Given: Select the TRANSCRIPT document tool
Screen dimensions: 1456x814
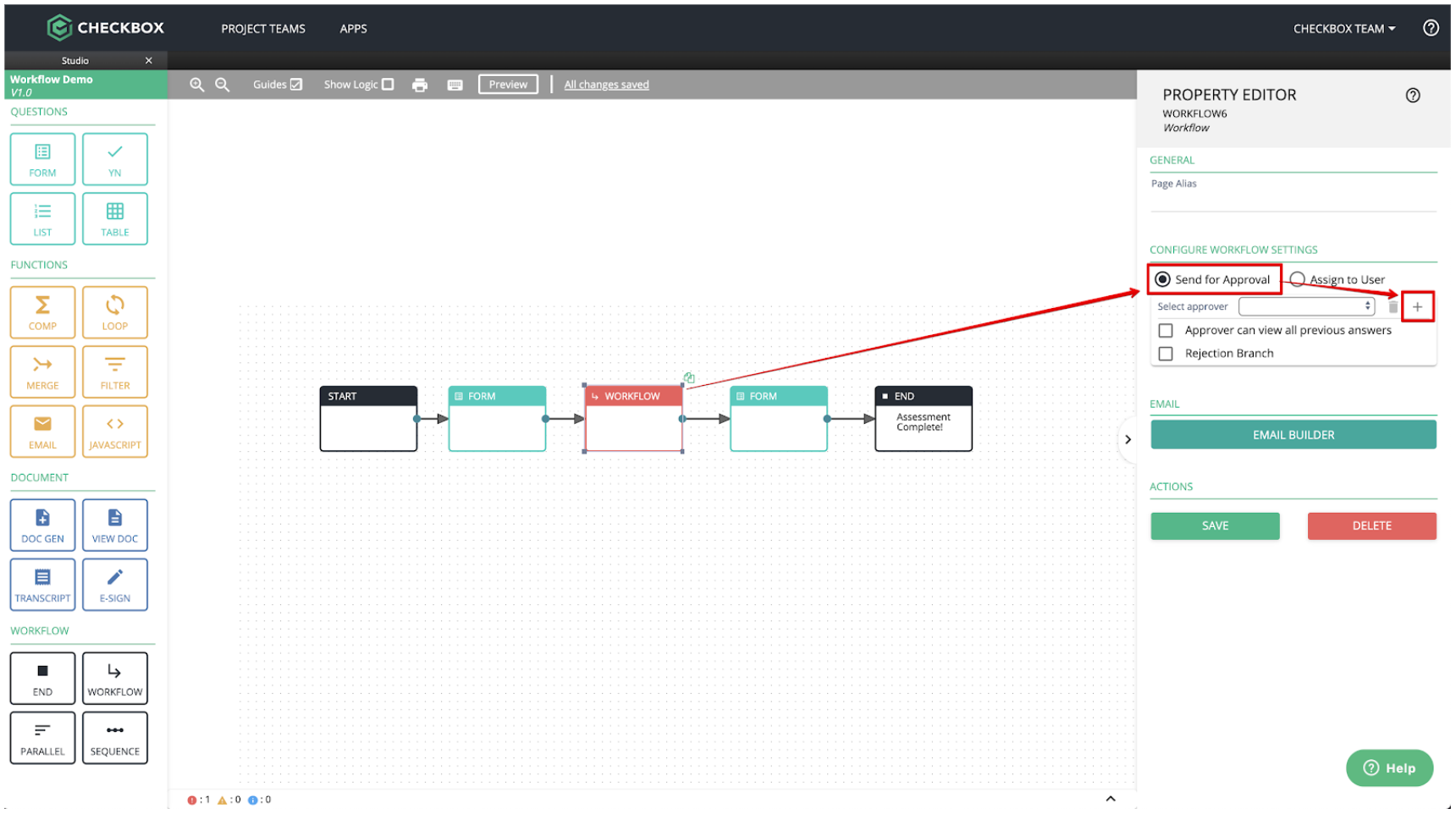Looking at the screenshot, I should point(42,585).
